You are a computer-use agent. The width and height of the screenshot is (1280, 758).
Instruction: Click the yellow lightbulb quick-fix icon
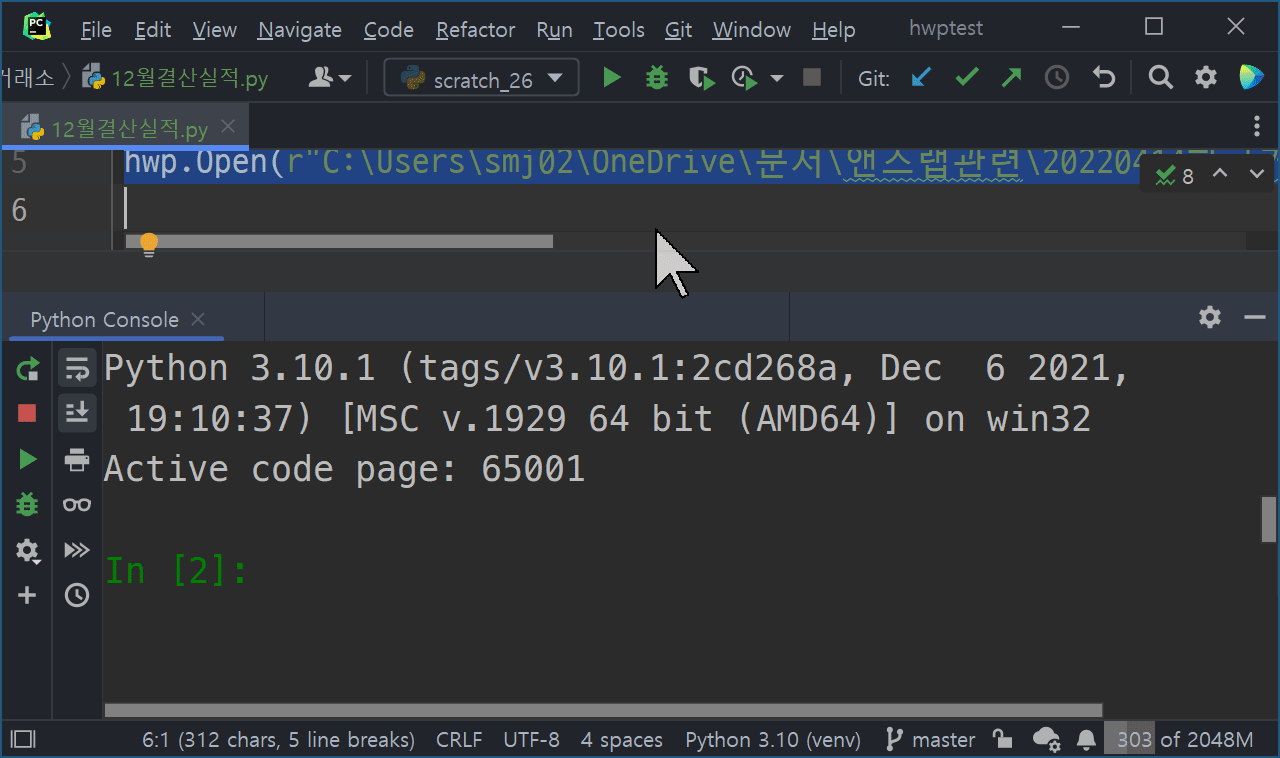149,244
